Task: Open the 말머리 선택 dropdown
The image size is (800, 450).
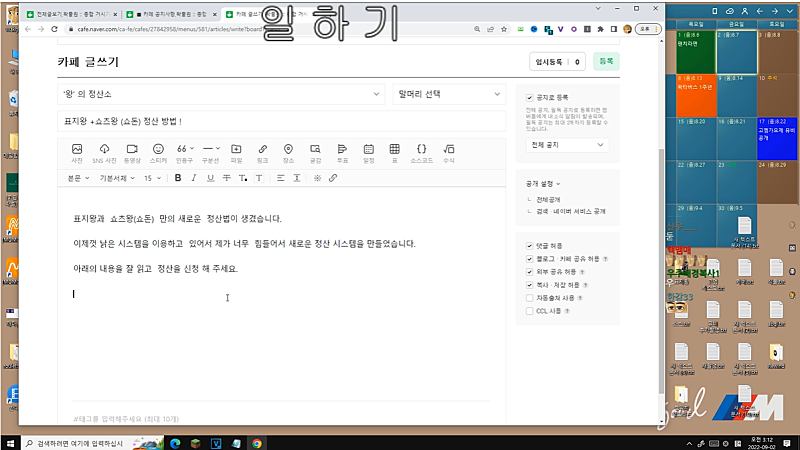Action: coord(449,94)
